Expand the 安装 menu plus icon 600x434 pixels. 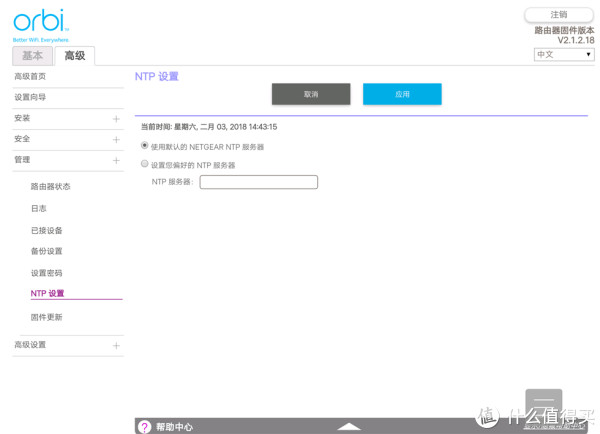coord(116,119)
